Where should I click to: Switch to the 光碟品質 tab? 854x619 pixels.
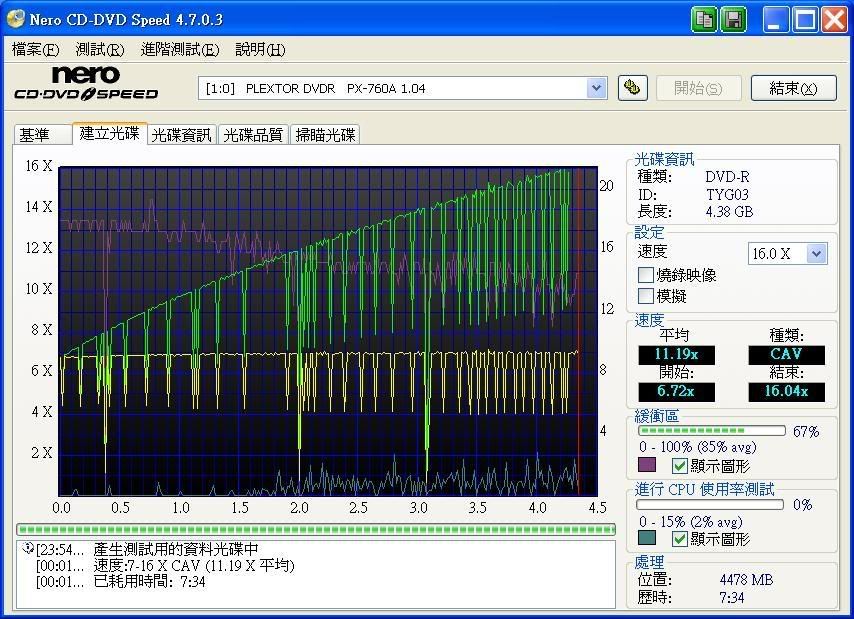(252, 135)
